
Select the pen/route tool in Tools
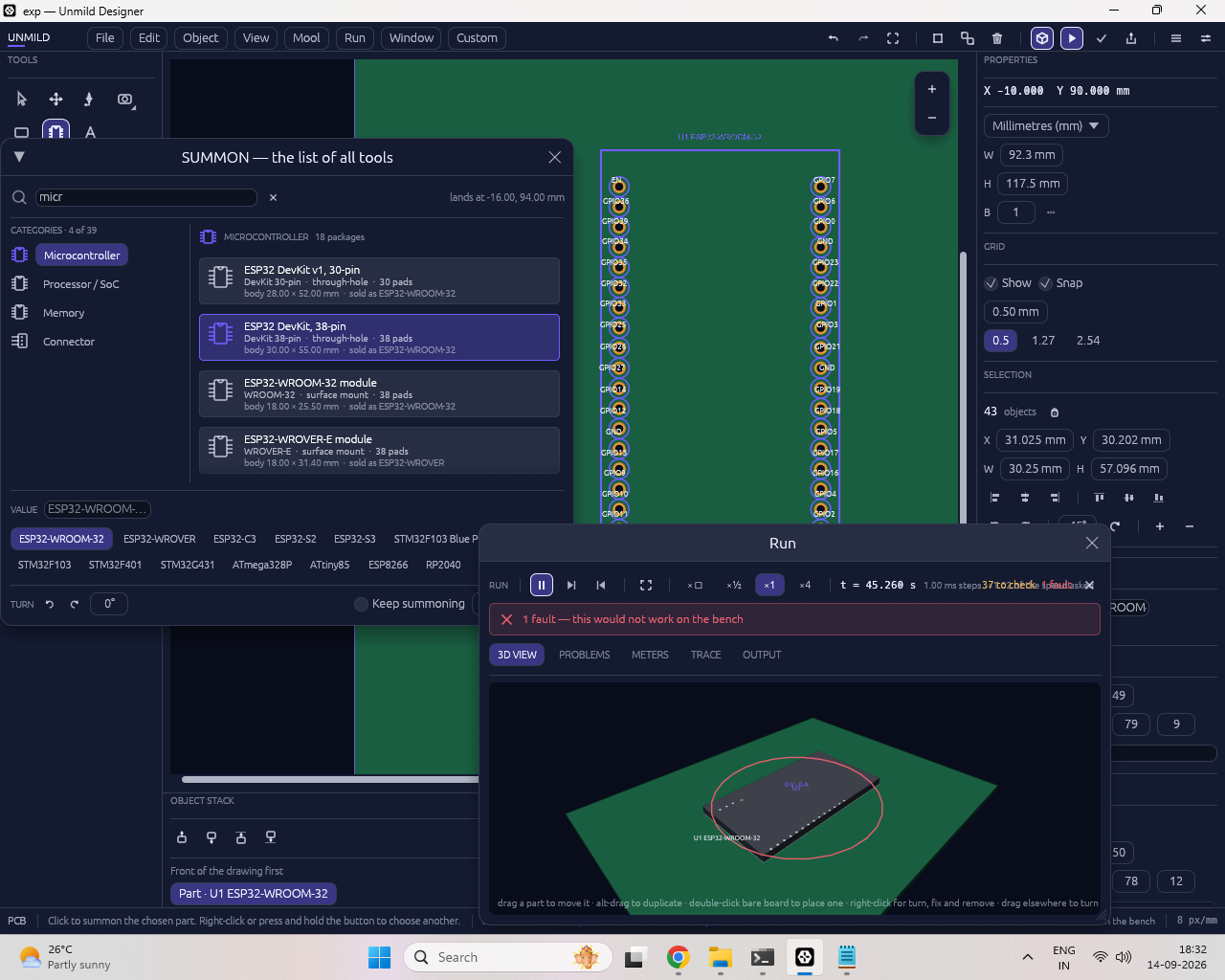point(89,100)
